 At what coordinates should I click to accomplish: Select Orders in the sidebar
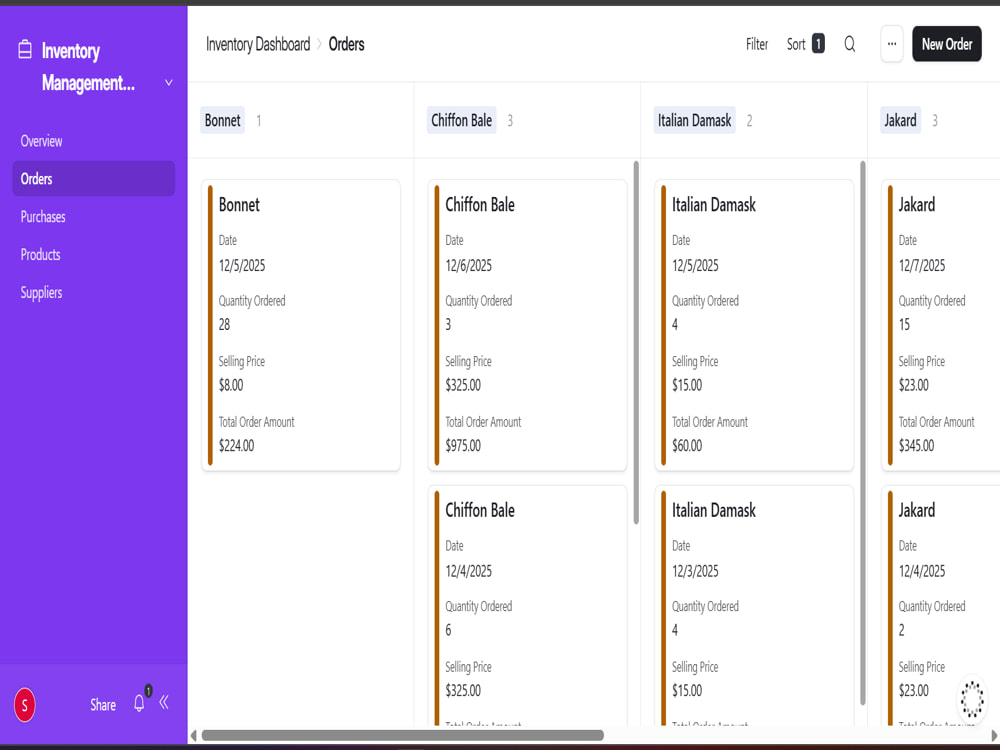(x=93, y=179)
